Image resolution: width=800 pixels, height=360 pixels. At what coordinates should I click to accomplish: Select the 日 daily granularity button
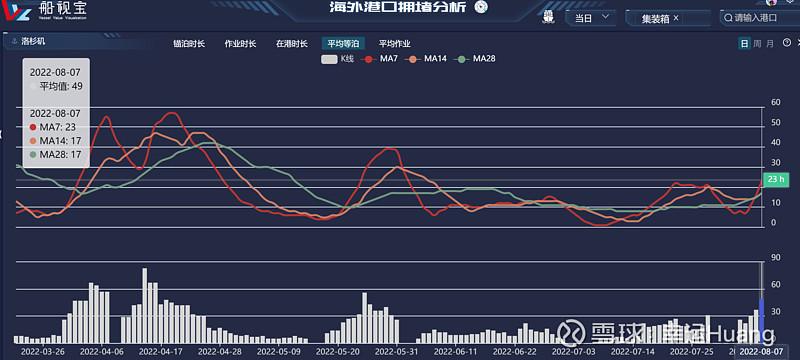[744, 44]
